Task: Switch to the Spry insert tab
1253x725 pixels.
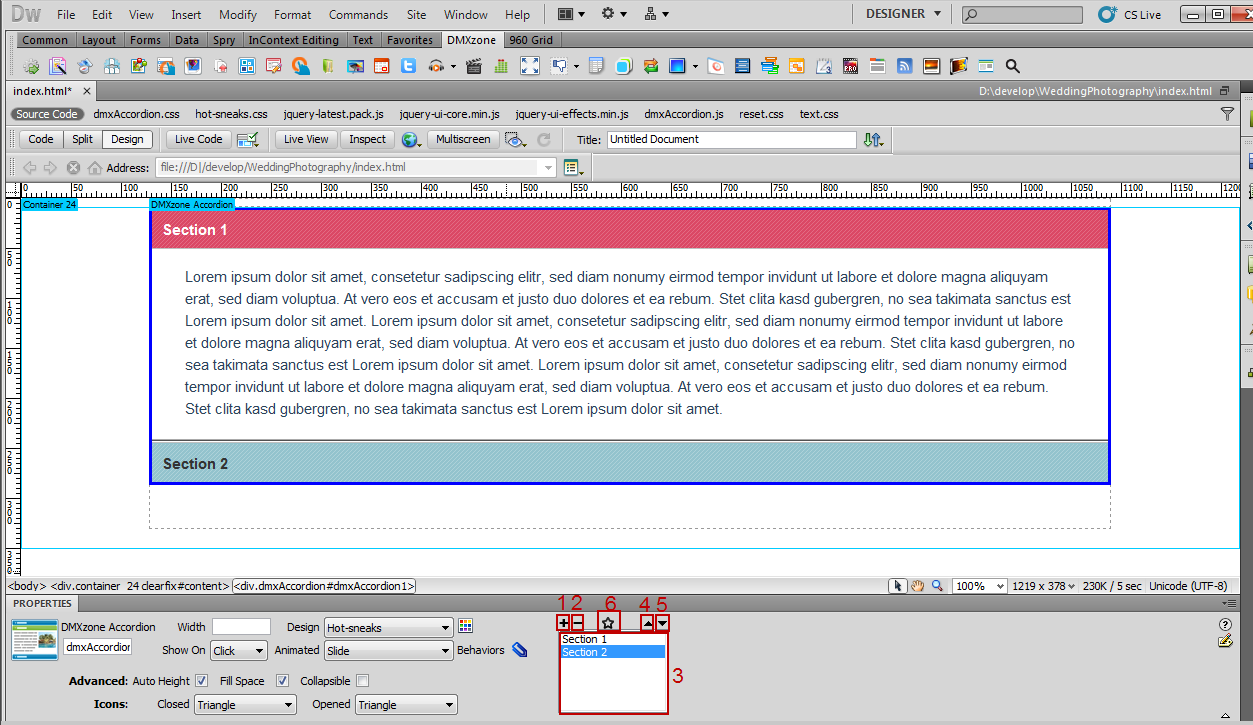Action: [224, 40]
